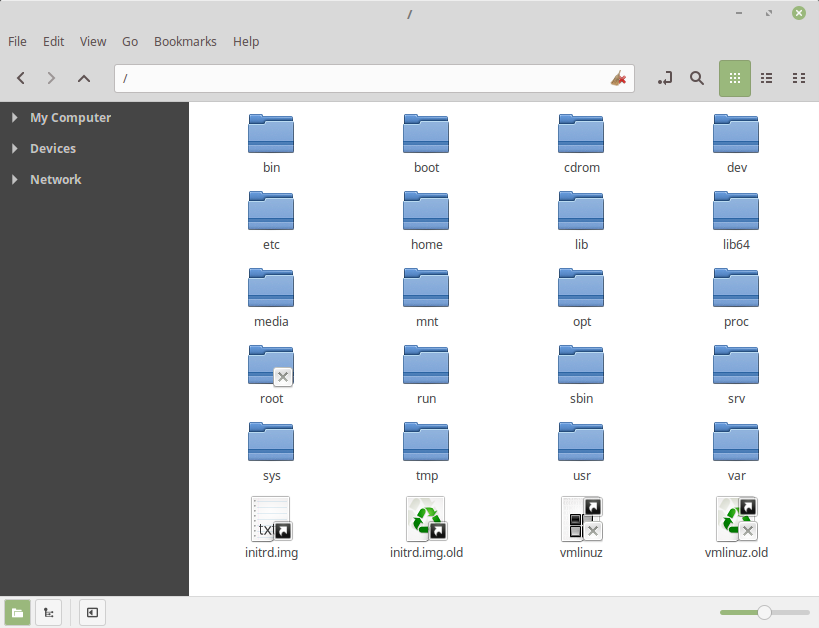
Task: Enable places view in the sidebar
Action: pos(19,612)
